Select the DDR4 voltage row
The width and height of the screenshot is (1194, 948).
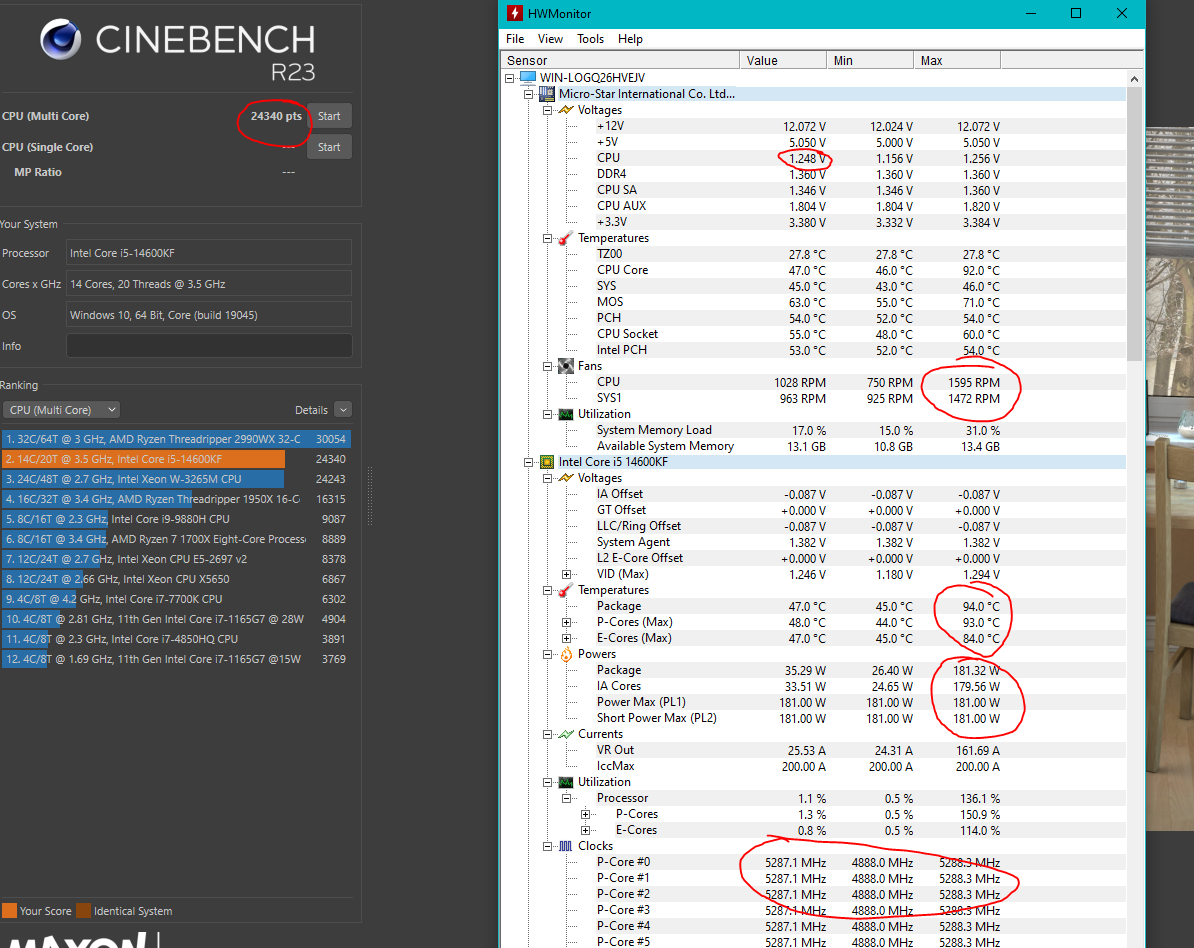tap(814, 174)
